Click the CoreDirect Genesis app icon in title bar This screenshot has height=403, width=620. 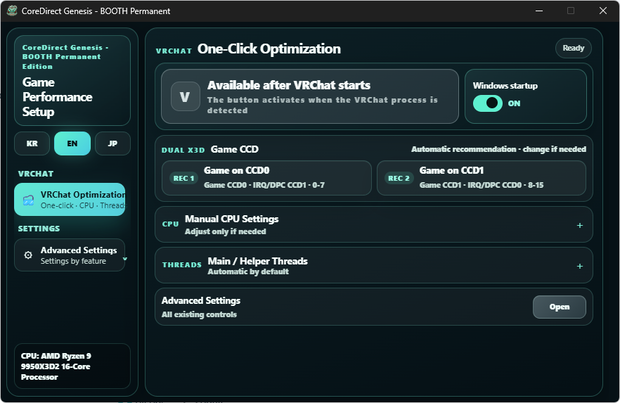[12, 11]
